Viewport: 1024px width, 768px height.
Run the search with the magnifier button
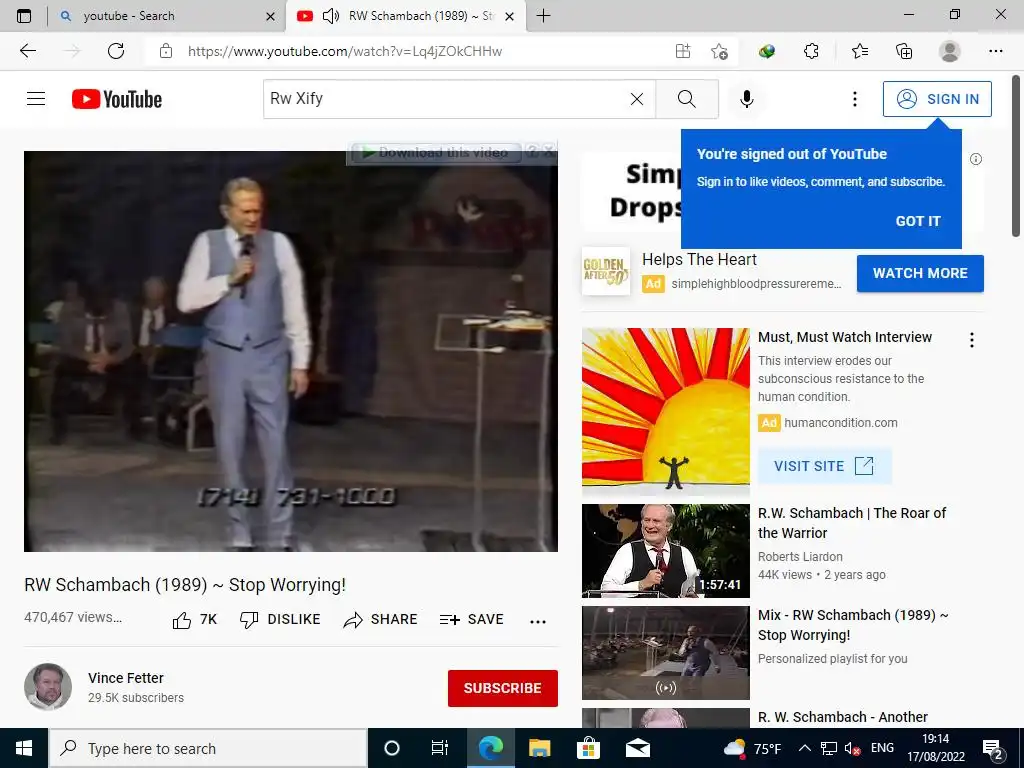(686, 99)
